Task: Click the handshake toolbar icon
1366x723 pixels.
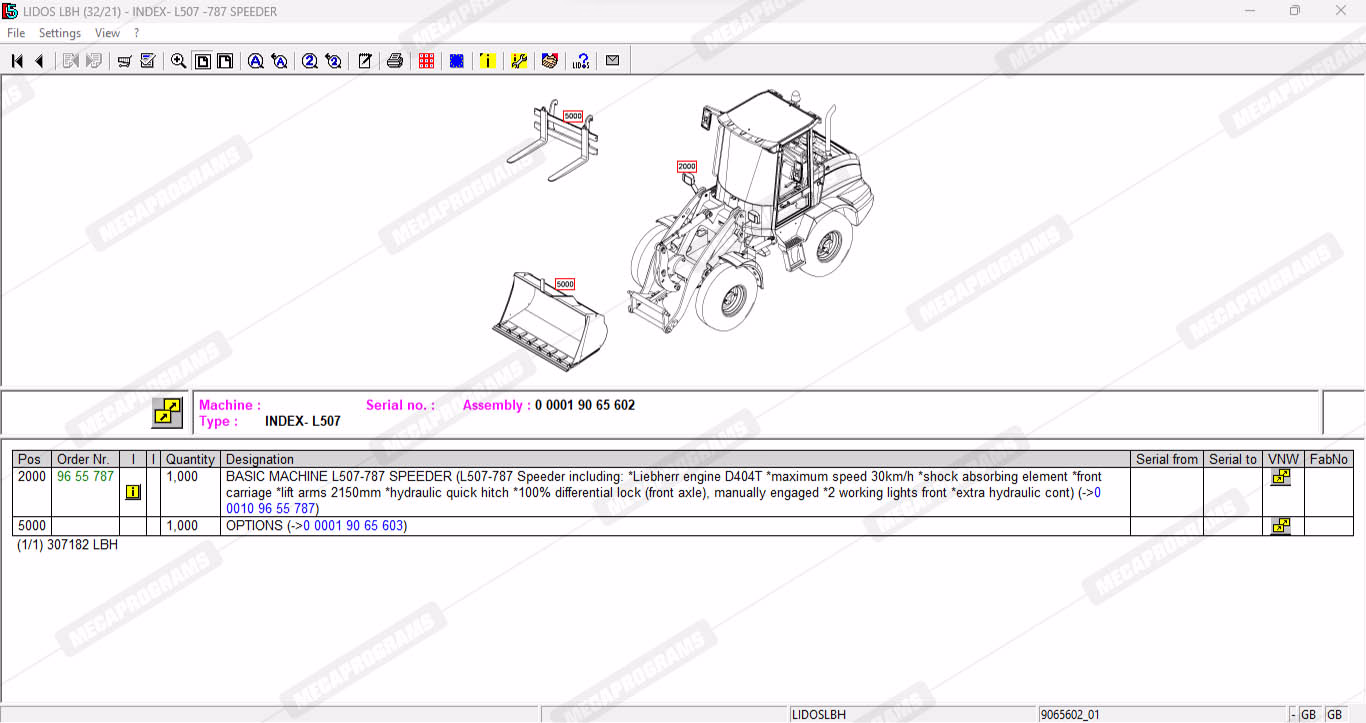Action: pos(549,61)
